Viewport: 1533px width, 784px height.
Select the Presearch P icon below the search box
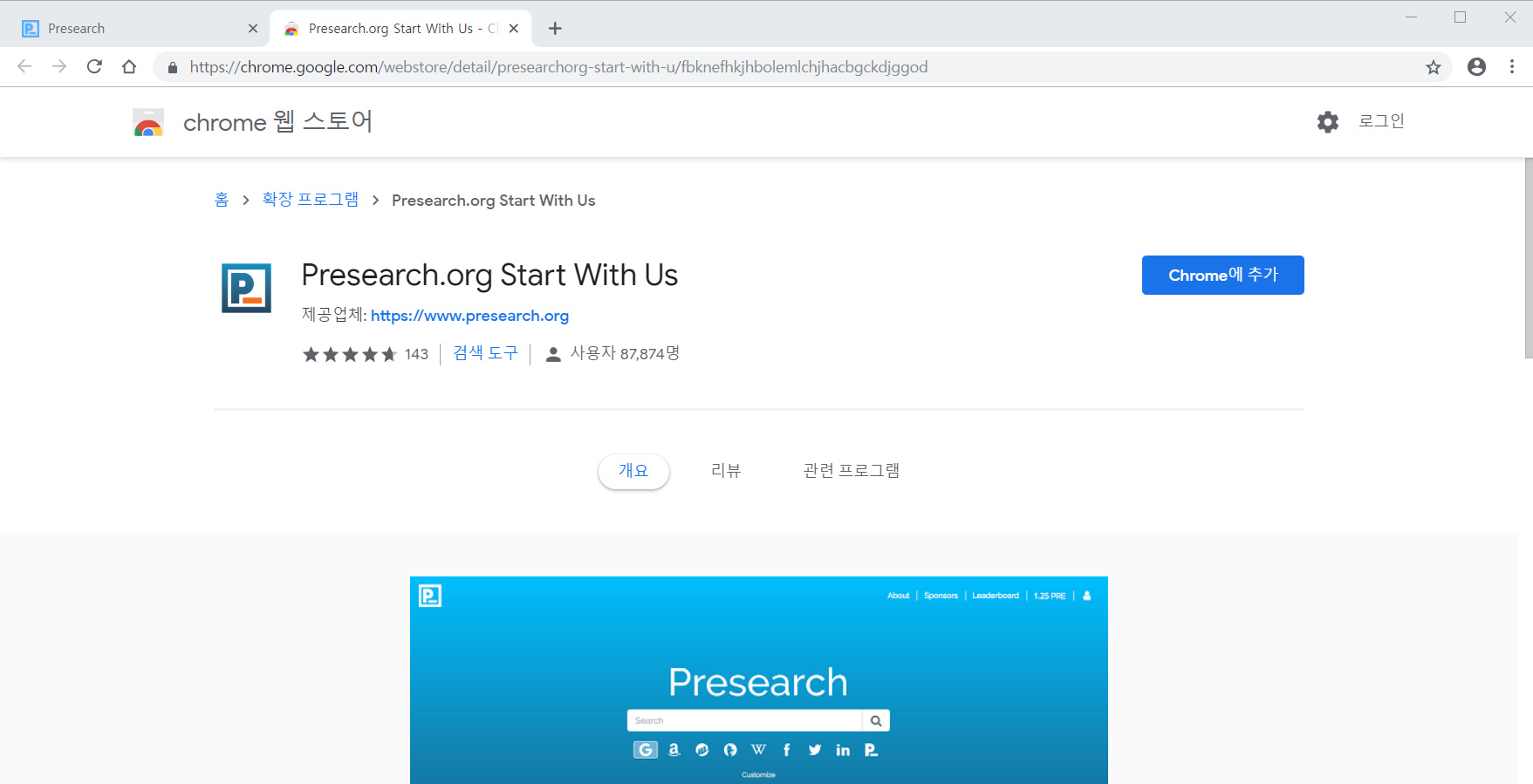(871, 750)
